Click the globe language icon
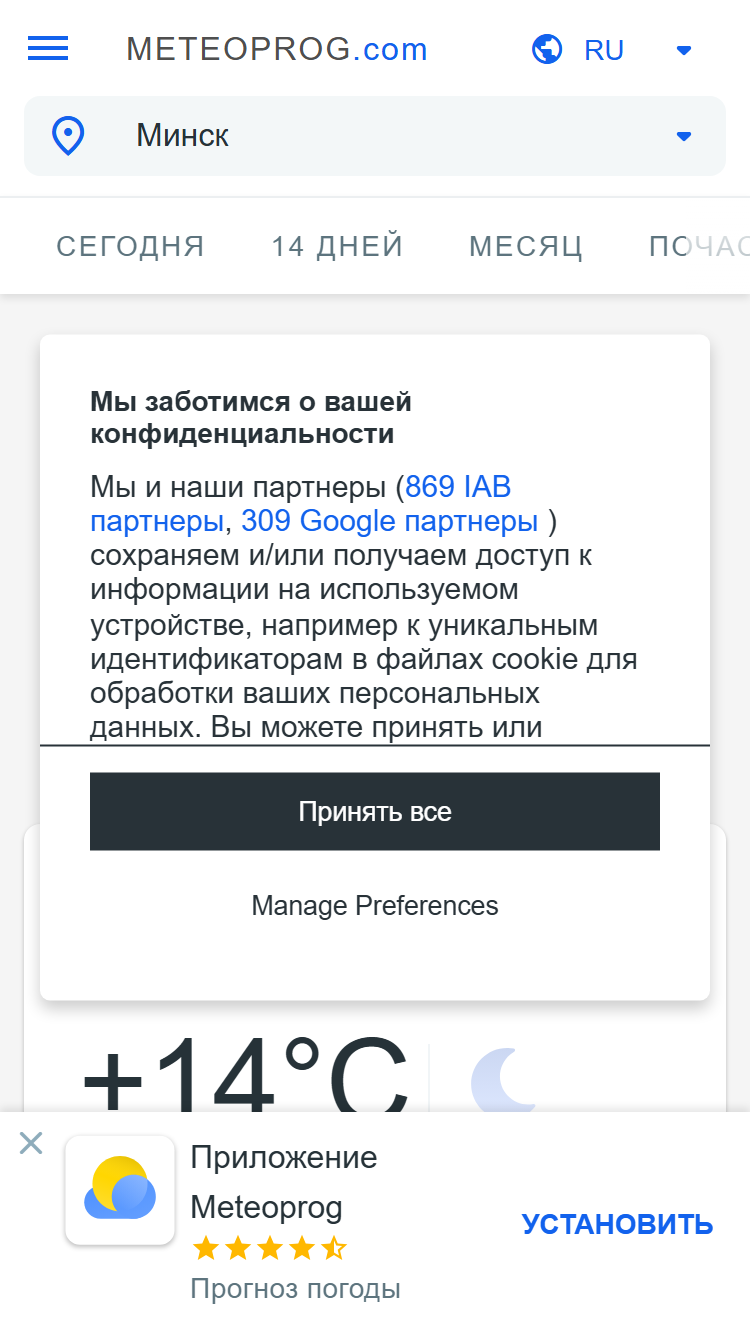Screen dimensions: 750x1334 tap(547, 49)
